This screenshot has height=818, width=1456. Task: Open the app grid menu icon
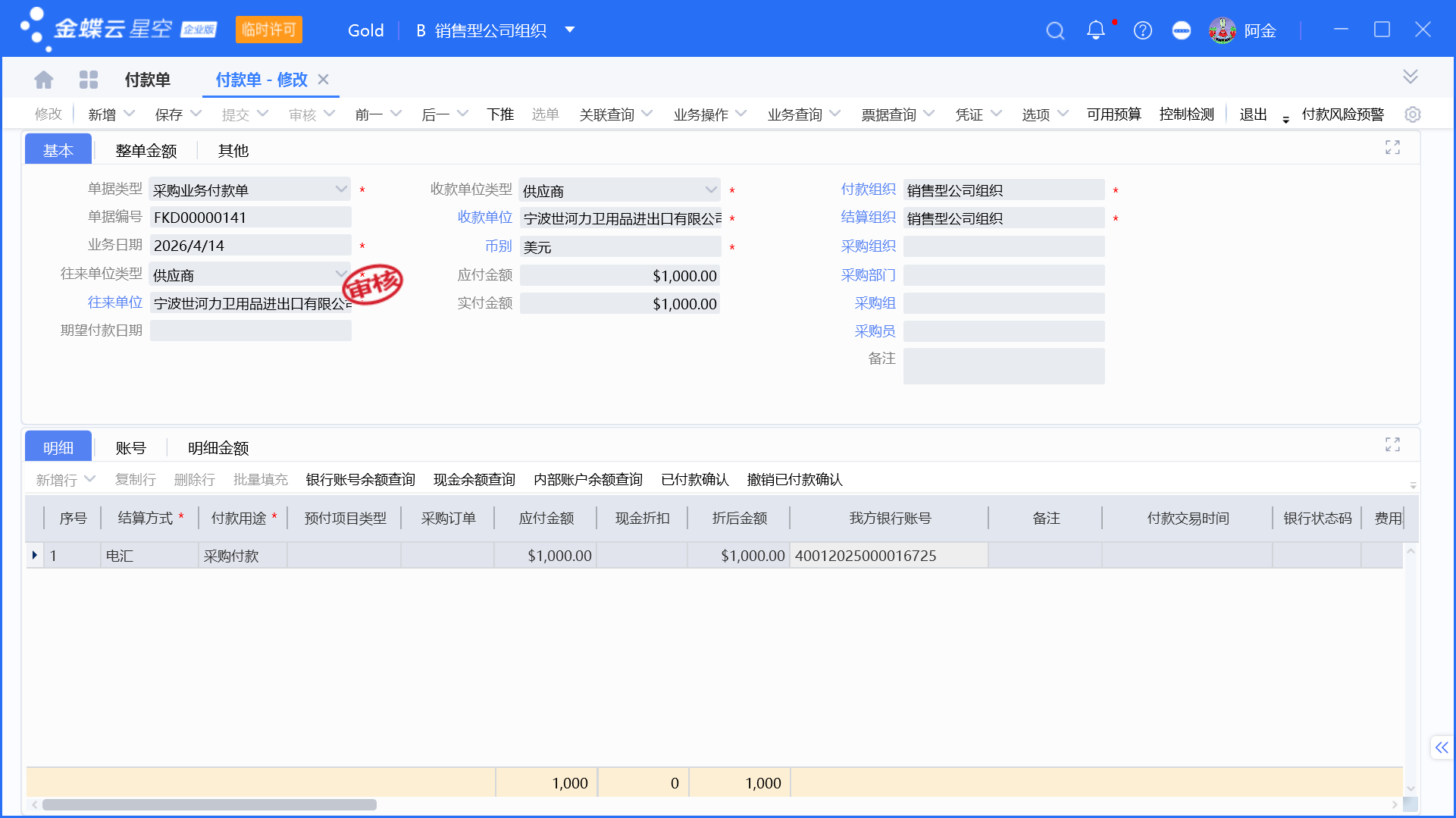click(x=89, y=80)
